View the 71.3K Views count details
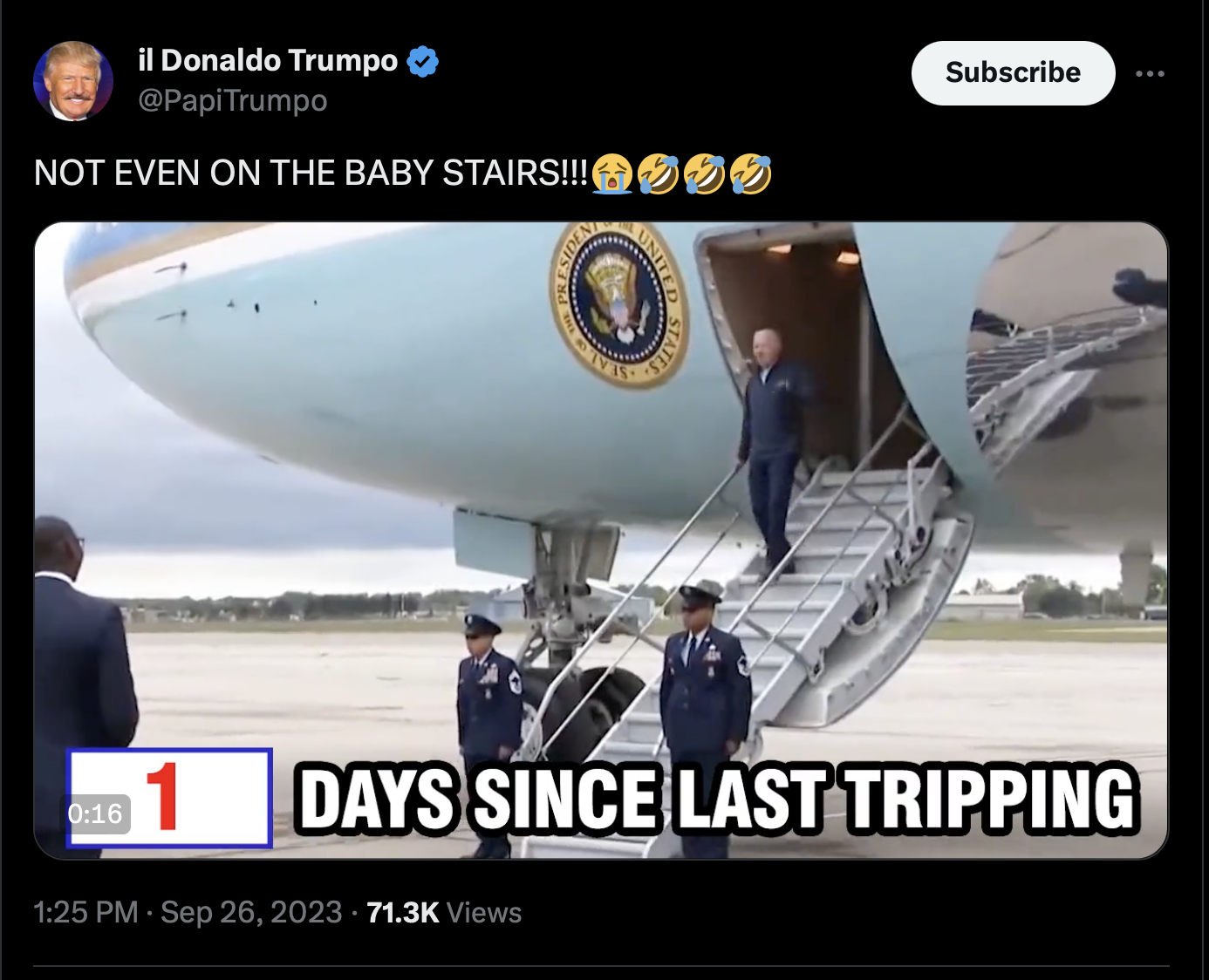Viewport: 1209px width, 980px height. [444, 912]
